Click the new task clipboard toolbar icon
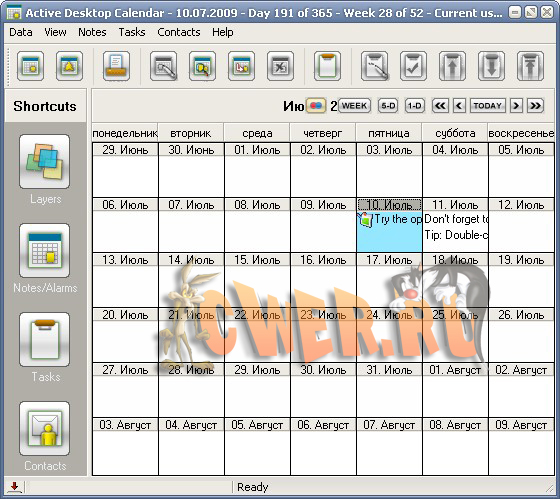 click(328, 66)
